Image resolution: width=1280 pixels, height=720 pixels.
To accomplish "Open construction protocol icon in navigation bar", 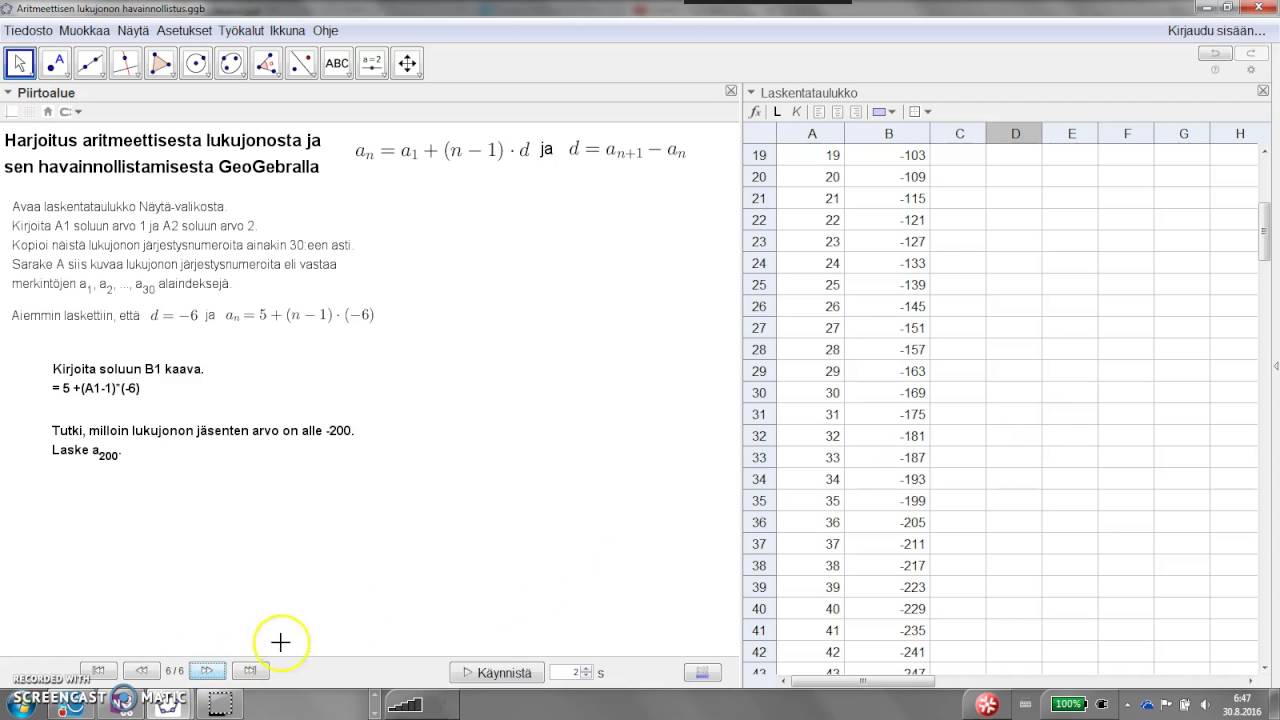I will (x=702, y=673).
